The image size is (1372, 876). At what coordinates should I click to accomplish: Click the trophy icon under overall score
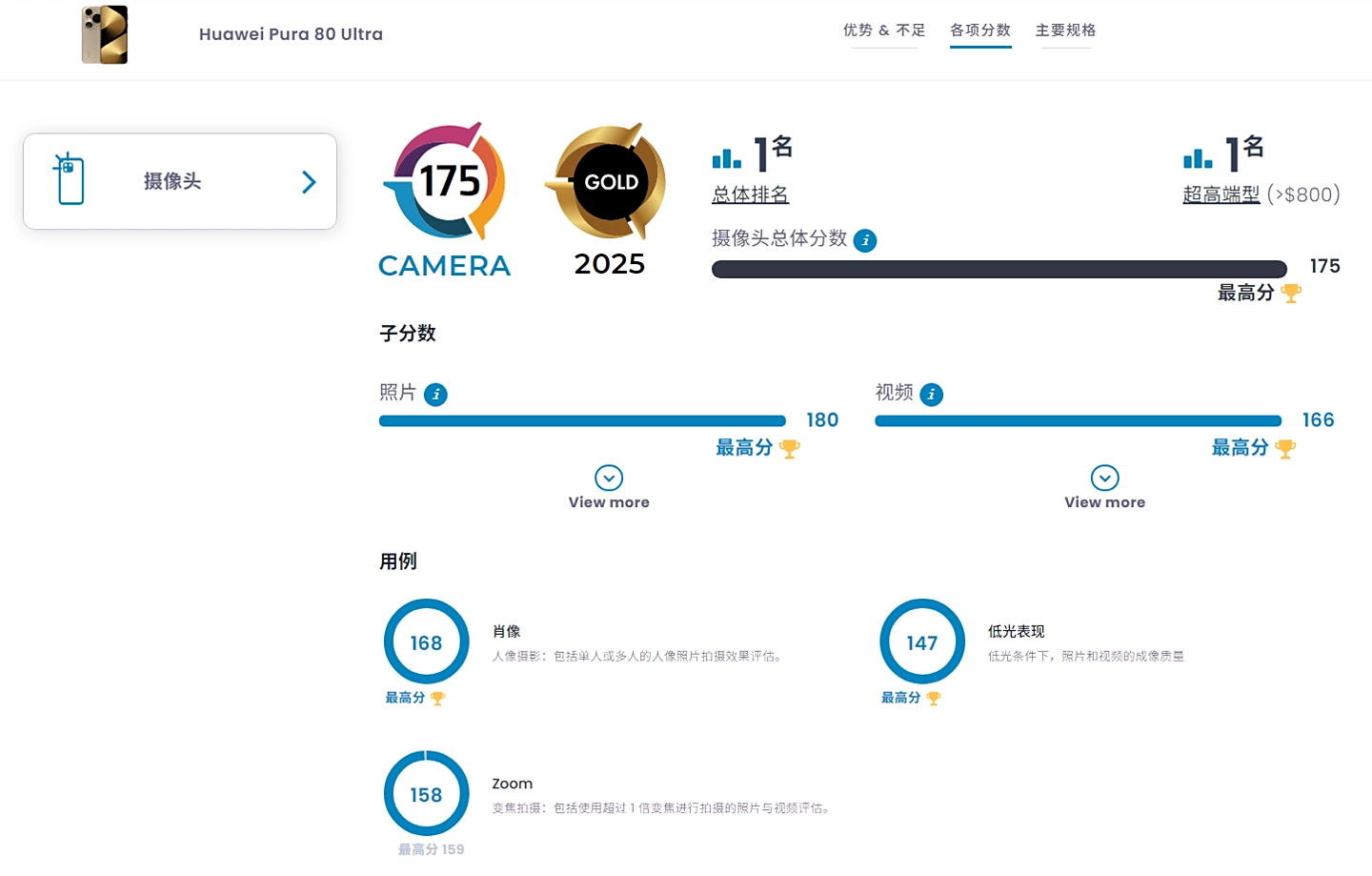pyautogui.click(x=1291, y=294)
